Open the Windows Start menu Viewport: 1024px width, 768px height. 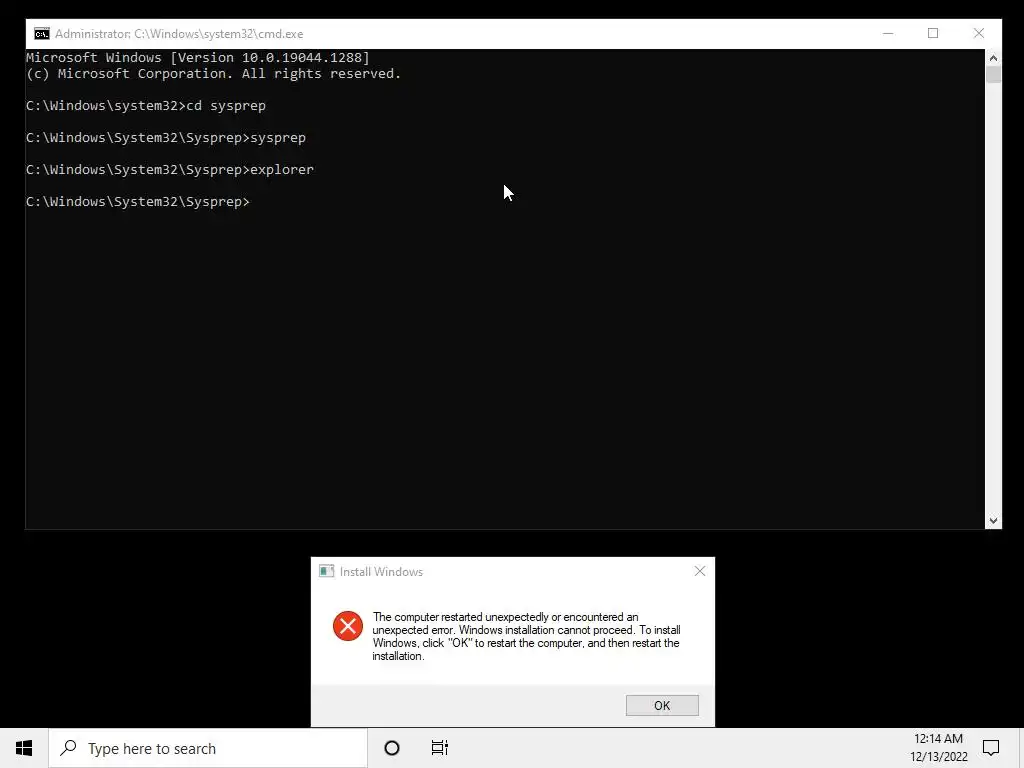tap(24, 748)
